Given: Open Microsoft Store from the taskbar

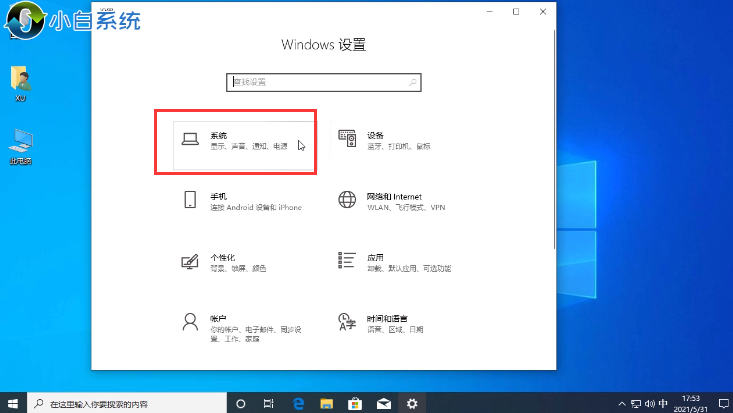Looking at the screenshot, I should [x=355, y=403].
